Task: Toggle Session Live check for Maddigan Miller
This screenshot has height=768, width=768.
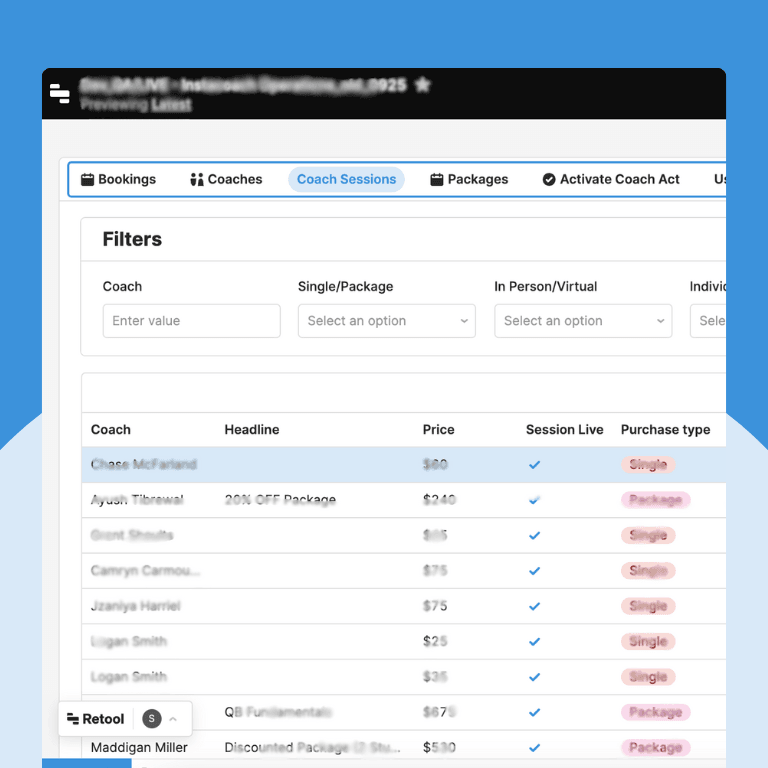Action: 534,747
